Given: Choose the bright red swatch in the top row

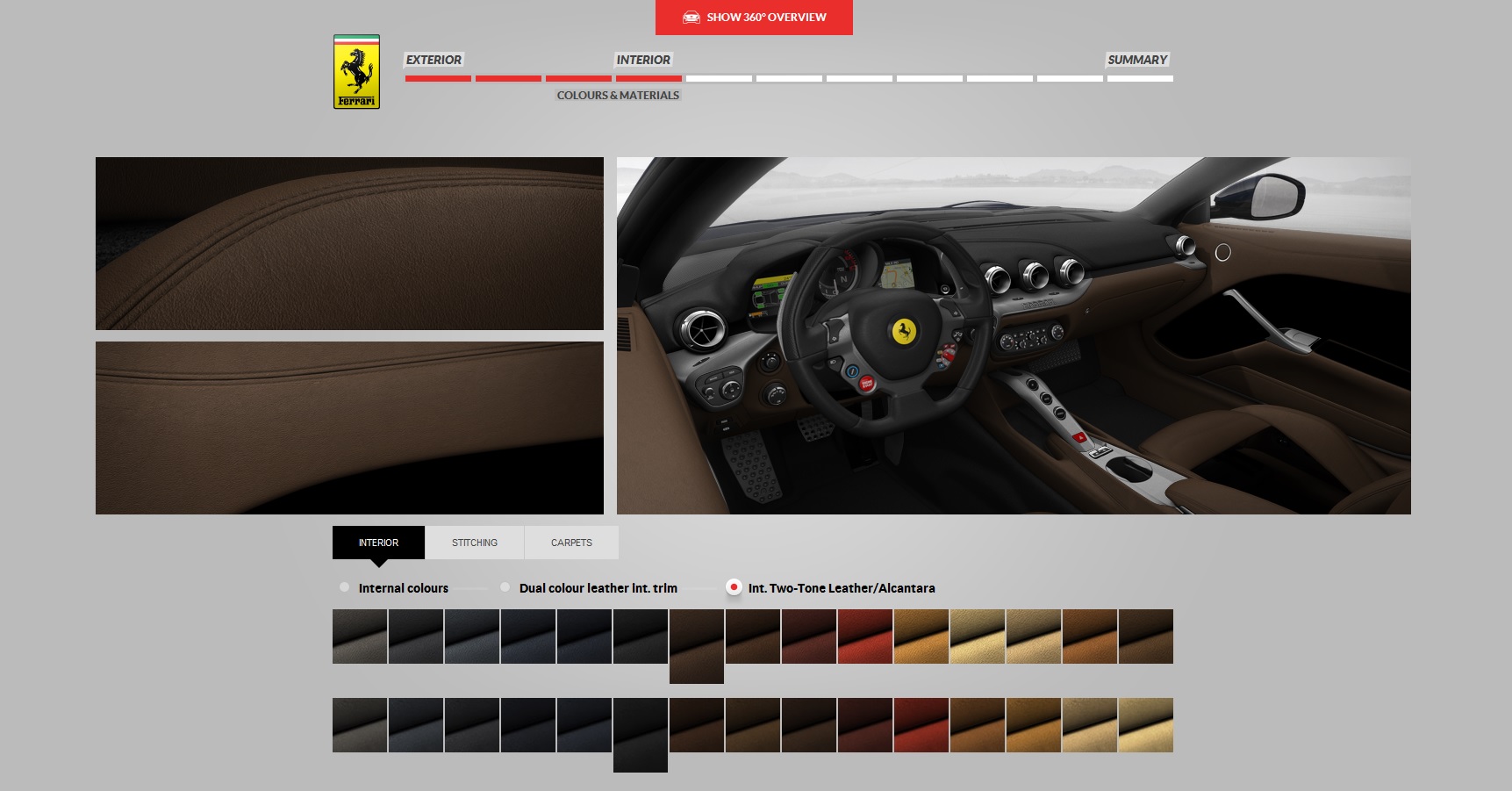Looking at the screenshot, I should (x=864, y=636).
